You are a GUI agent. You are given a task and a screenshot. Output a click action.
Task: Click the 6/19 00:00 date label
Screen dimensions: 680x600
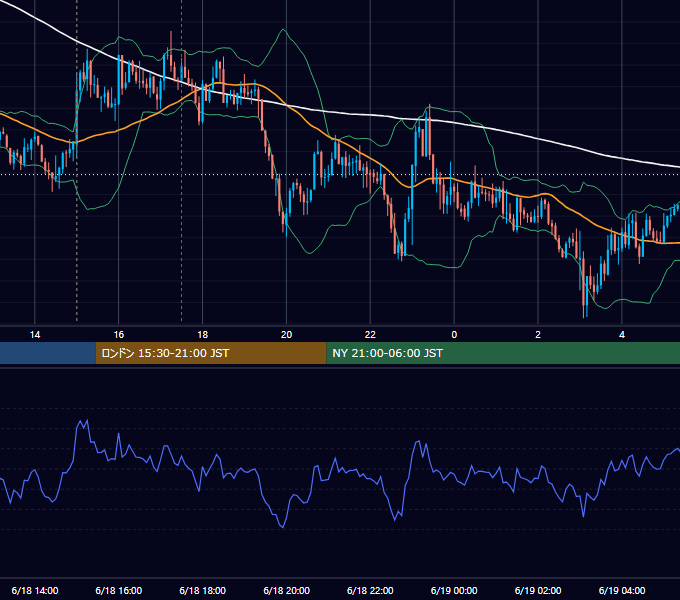click(x=454, y=590)
